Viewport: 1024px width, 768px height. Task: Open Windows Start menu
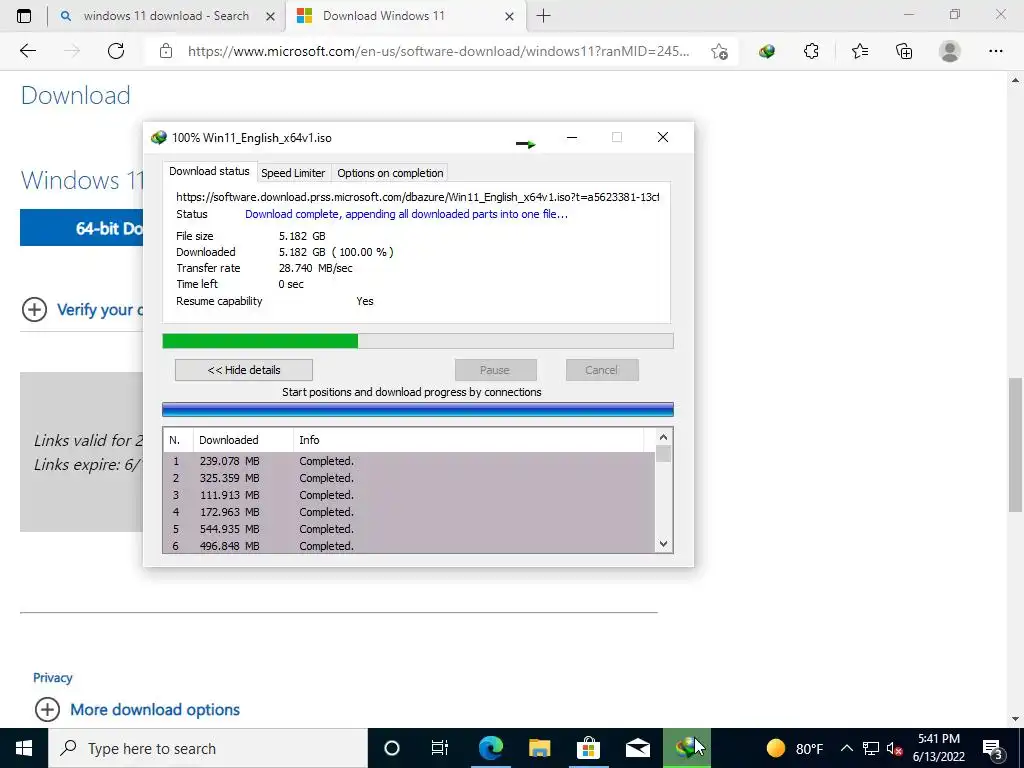pyautogui.click(x=24, y=748)
